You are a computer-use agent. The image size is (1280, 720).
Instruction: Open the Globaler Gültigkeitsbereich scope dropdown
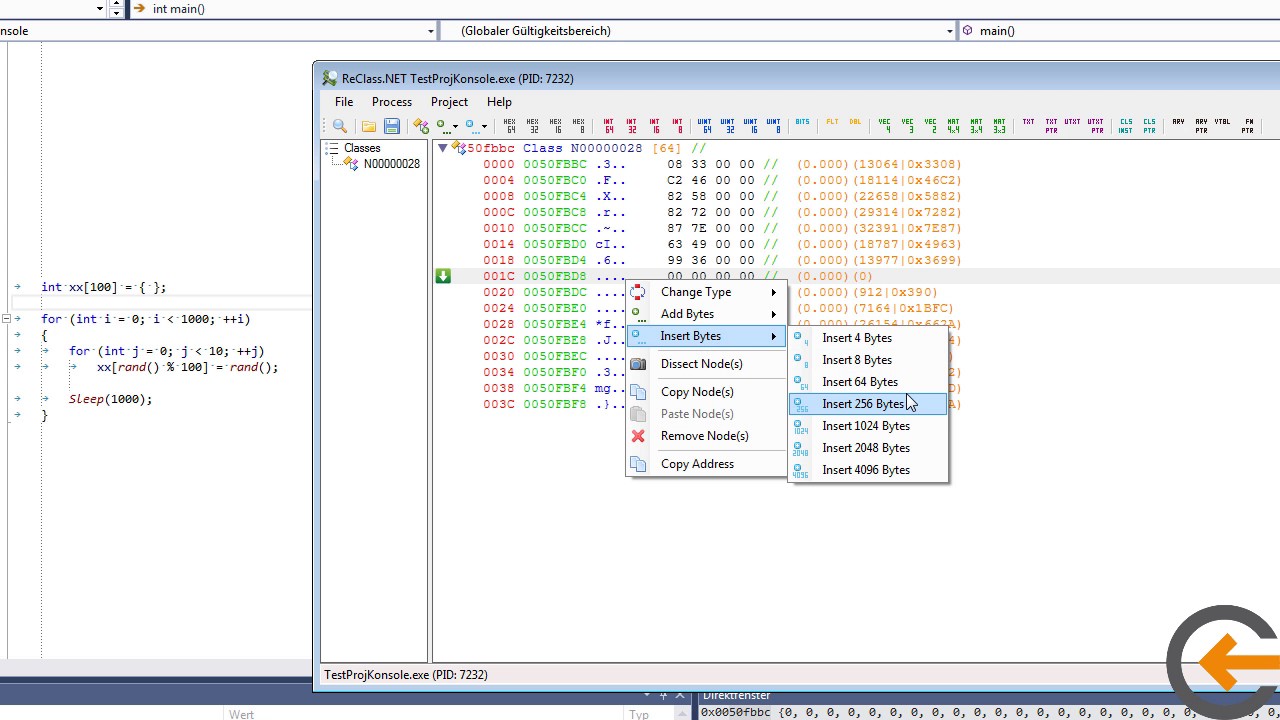[949, 31]
